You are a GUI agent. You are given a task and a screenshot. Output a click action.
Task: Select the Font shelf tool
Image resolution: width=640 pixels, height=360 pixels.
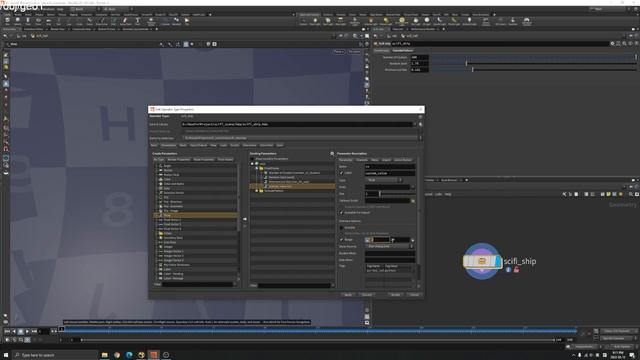click(138, 21)
